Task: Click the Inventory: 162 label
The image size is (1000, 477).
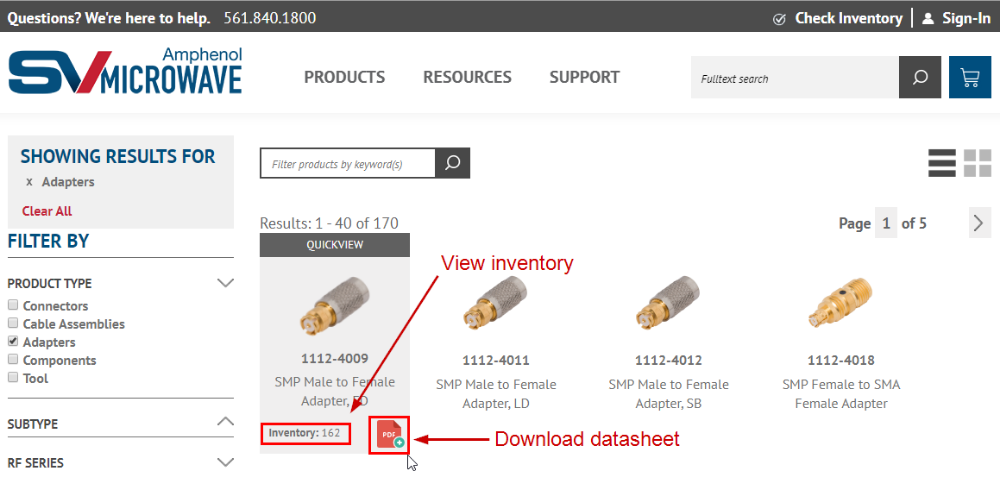Action: coord(305,433)
